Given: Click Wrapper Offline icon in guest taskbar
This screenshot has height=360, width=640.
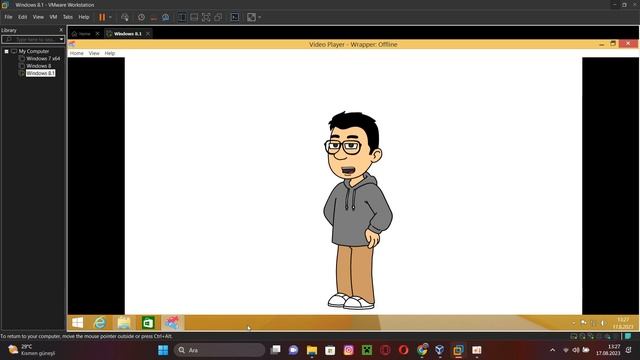Looking at the screenshot, I should (172, 323).
